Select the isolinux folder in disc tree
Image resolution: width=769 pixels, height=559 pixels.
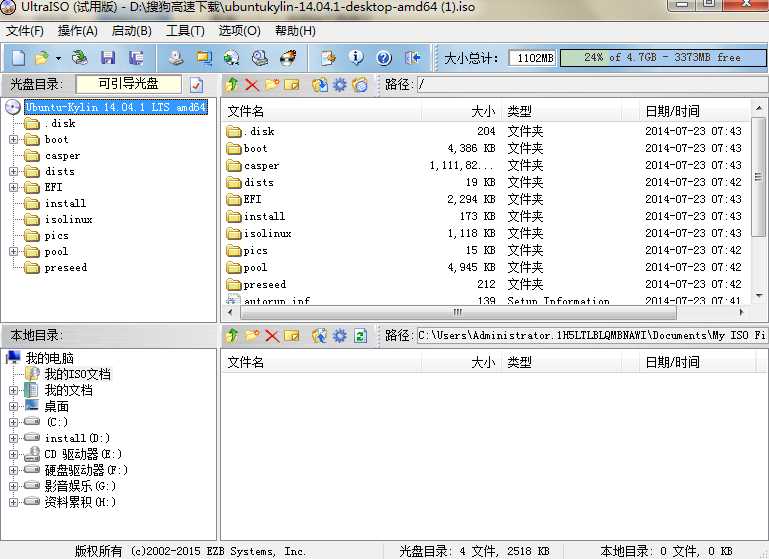(x=68, y=220)
